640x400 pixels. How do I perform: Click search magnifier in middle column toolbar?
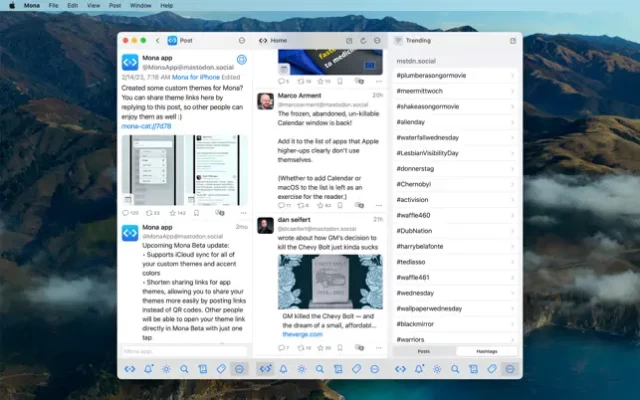pyautogui.click(x=319, y=369)
